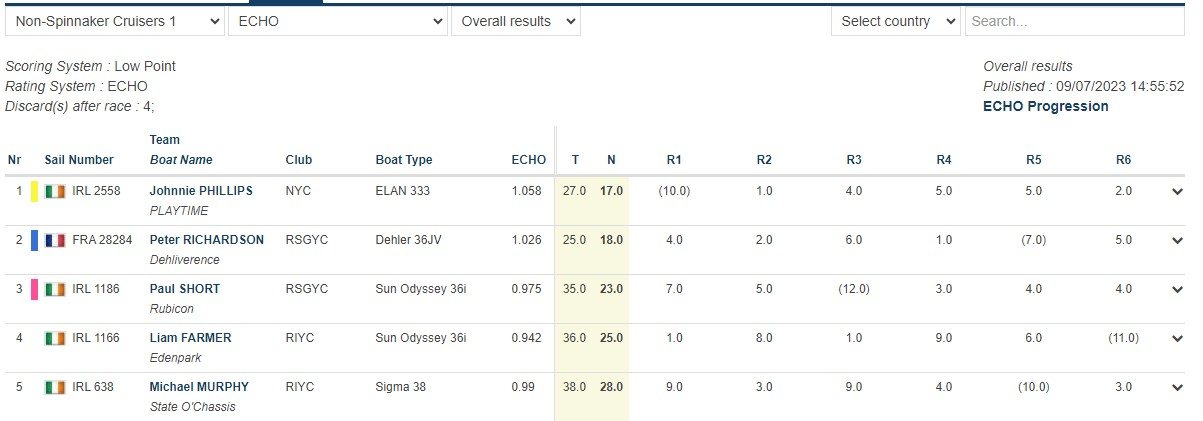Expand Peter RICHARDSON row details chevron
The height and width of the screenshot is (421, 1203).
coord(1177,241)
